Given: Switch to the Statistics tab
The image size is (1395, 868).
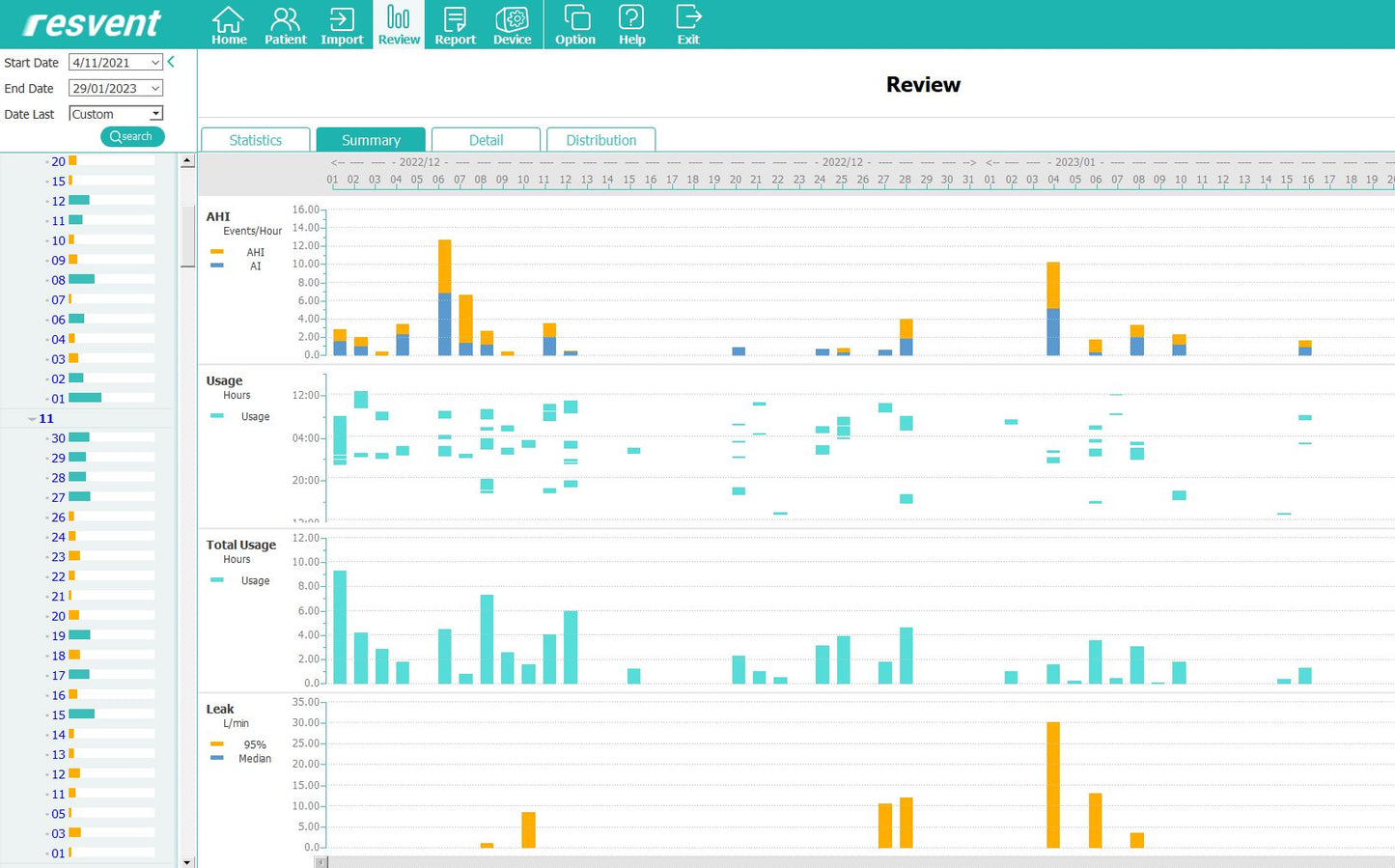Looking at the screenshot, I should 256,140.
